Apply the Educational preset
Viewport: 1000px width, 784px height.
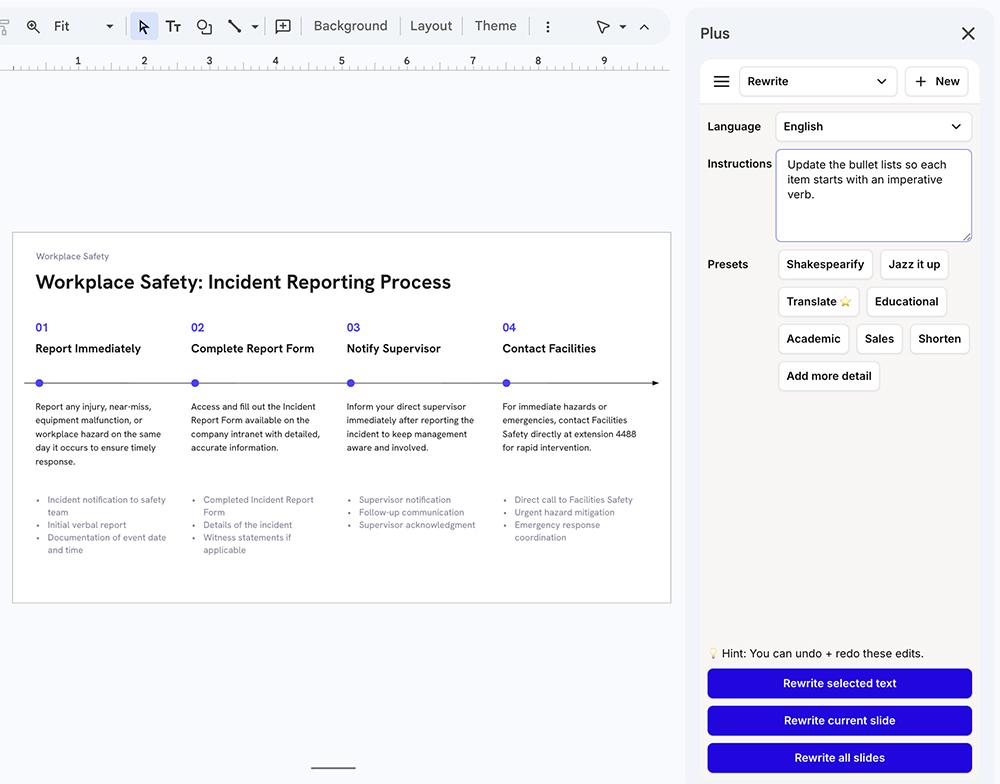[906, 302]
